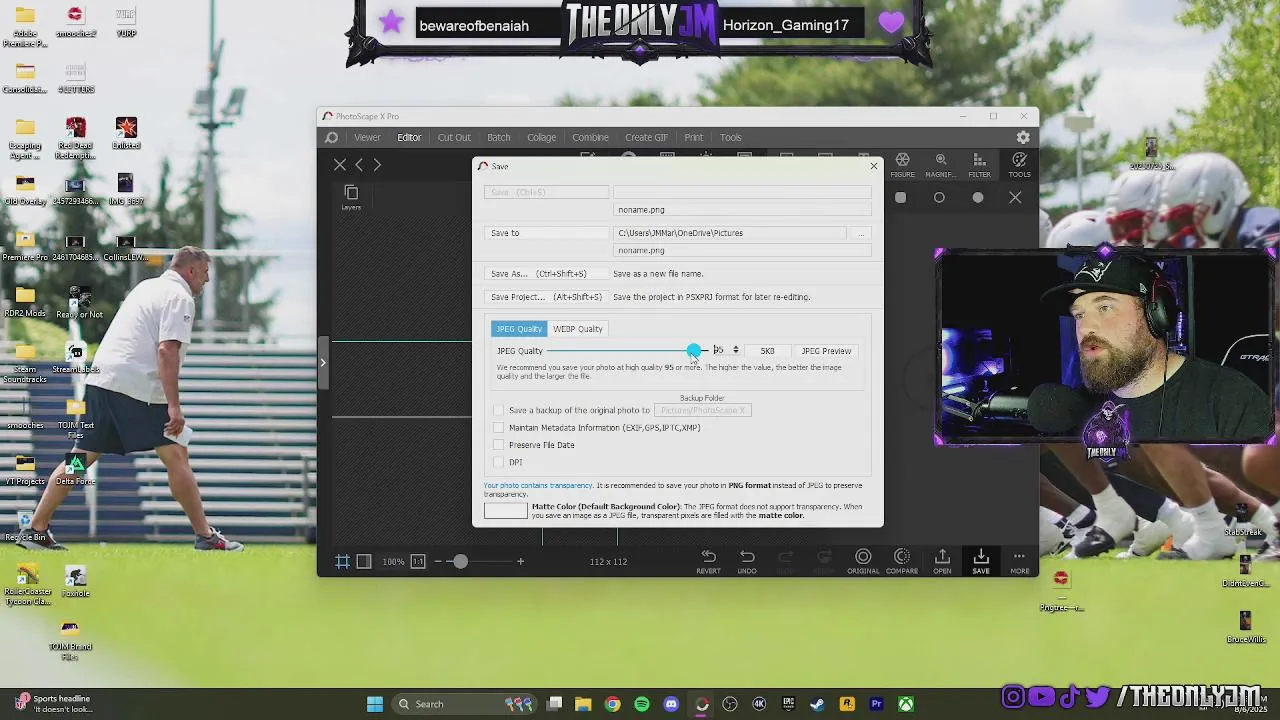Go to next photo arrow
The width and height of the screenshot is (1280, 720).
tap(377, 165)
